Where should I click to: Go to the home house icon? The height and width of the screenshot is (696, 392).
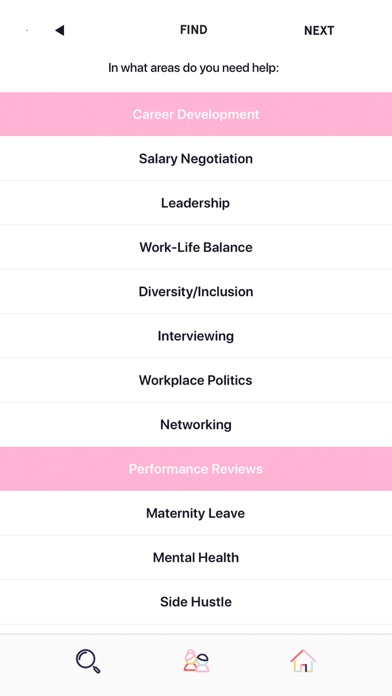pos(303,660)
